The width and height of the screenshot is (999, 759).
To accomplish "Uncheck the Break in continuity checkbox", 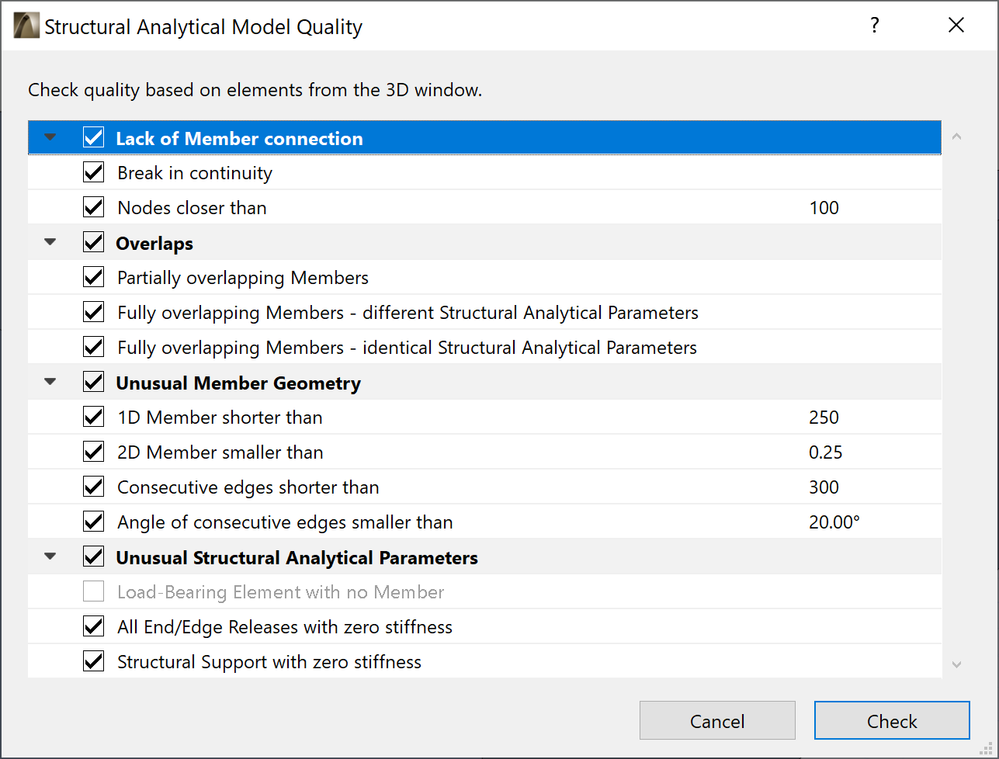I will point(94,173).
